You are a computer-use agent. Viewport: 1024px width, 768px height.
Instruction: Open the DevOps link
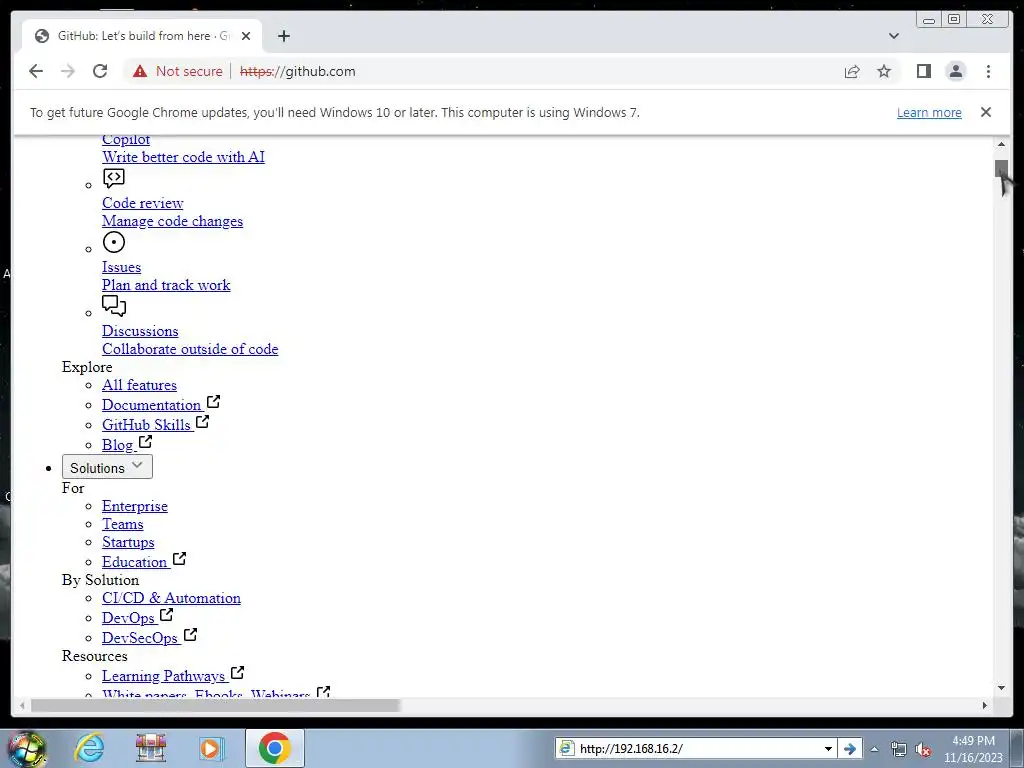(x=128, y=618)
